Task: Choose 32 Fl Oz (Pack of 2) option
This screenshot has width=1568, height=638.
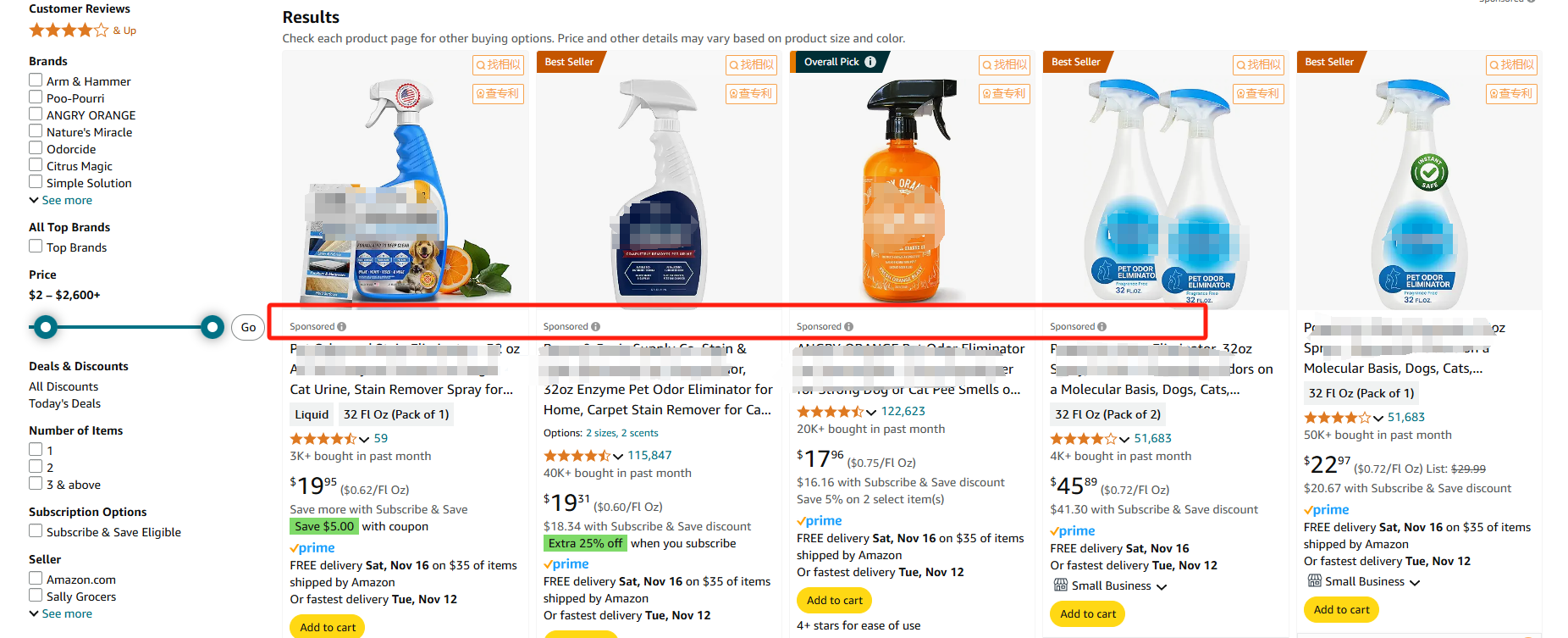Action: pos(1107,414)
